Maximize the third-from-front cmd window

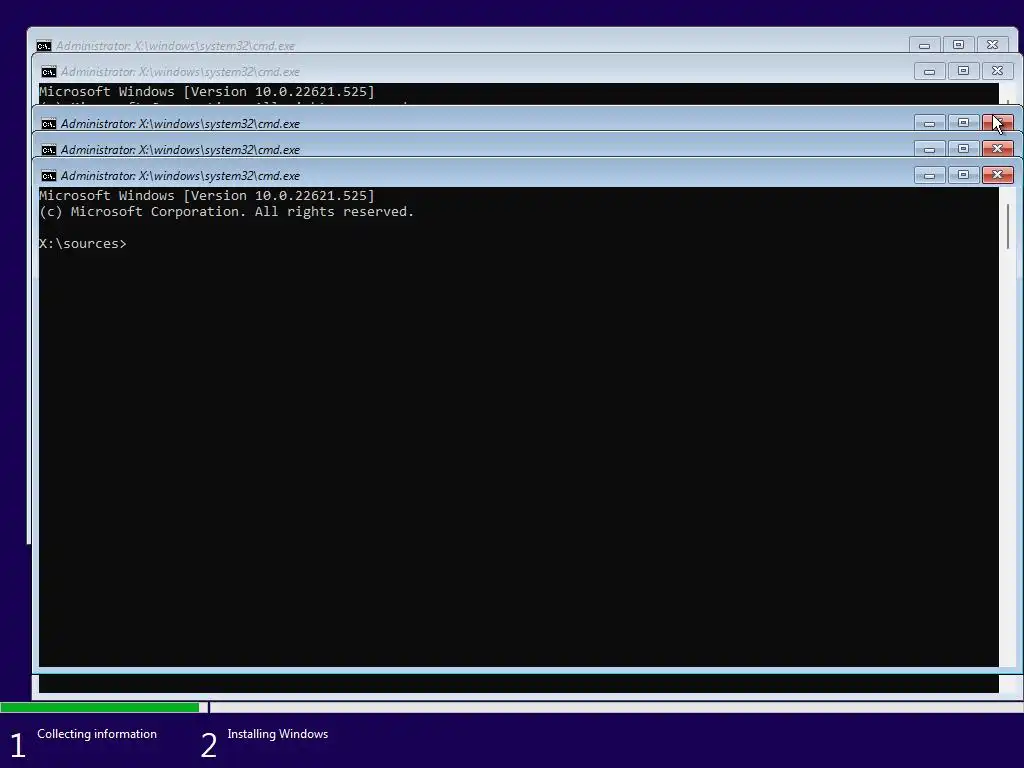click(963, 123)
